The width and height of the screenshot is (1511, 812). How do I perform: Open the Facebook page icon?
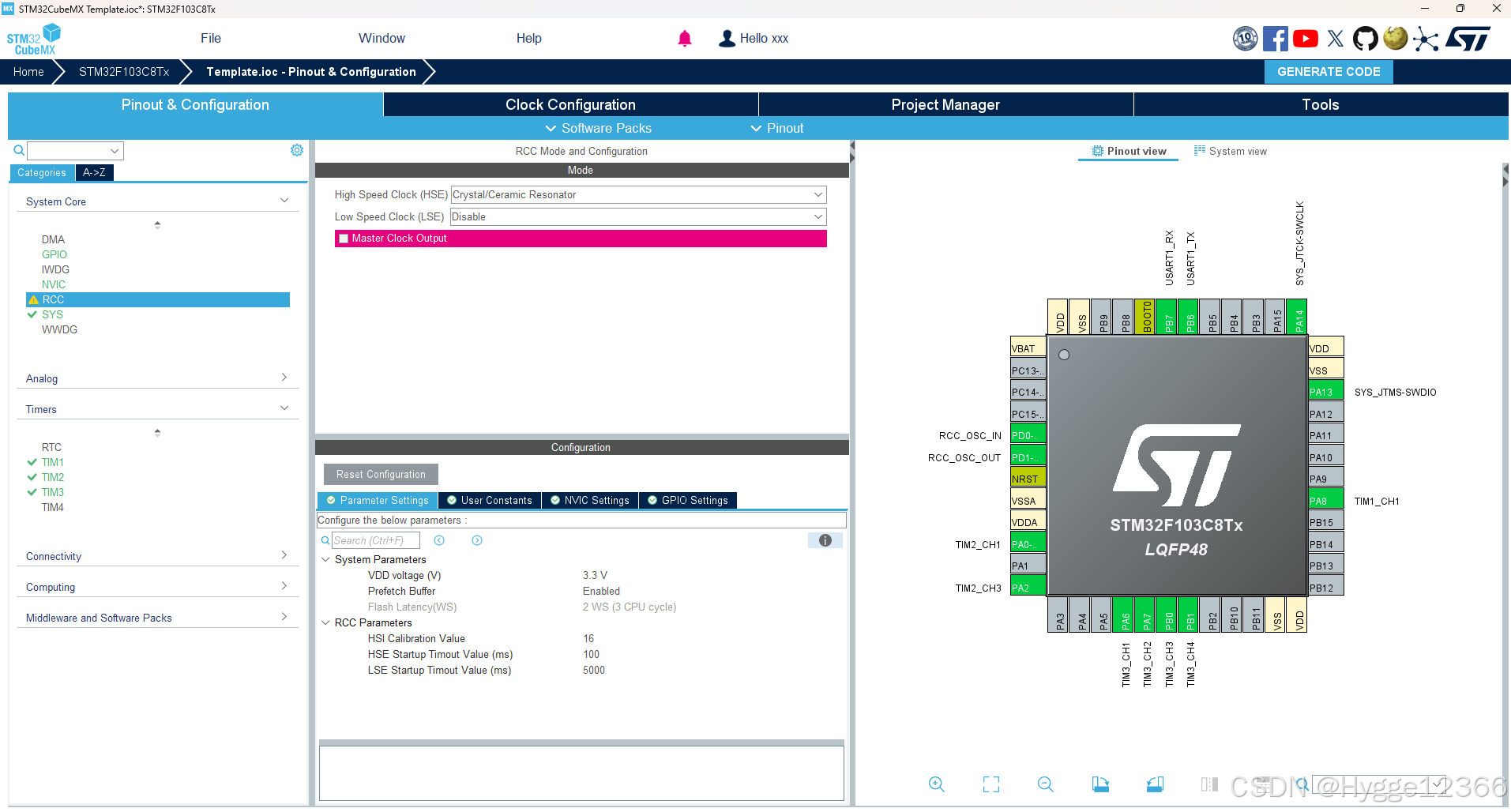coord(1275,38)
